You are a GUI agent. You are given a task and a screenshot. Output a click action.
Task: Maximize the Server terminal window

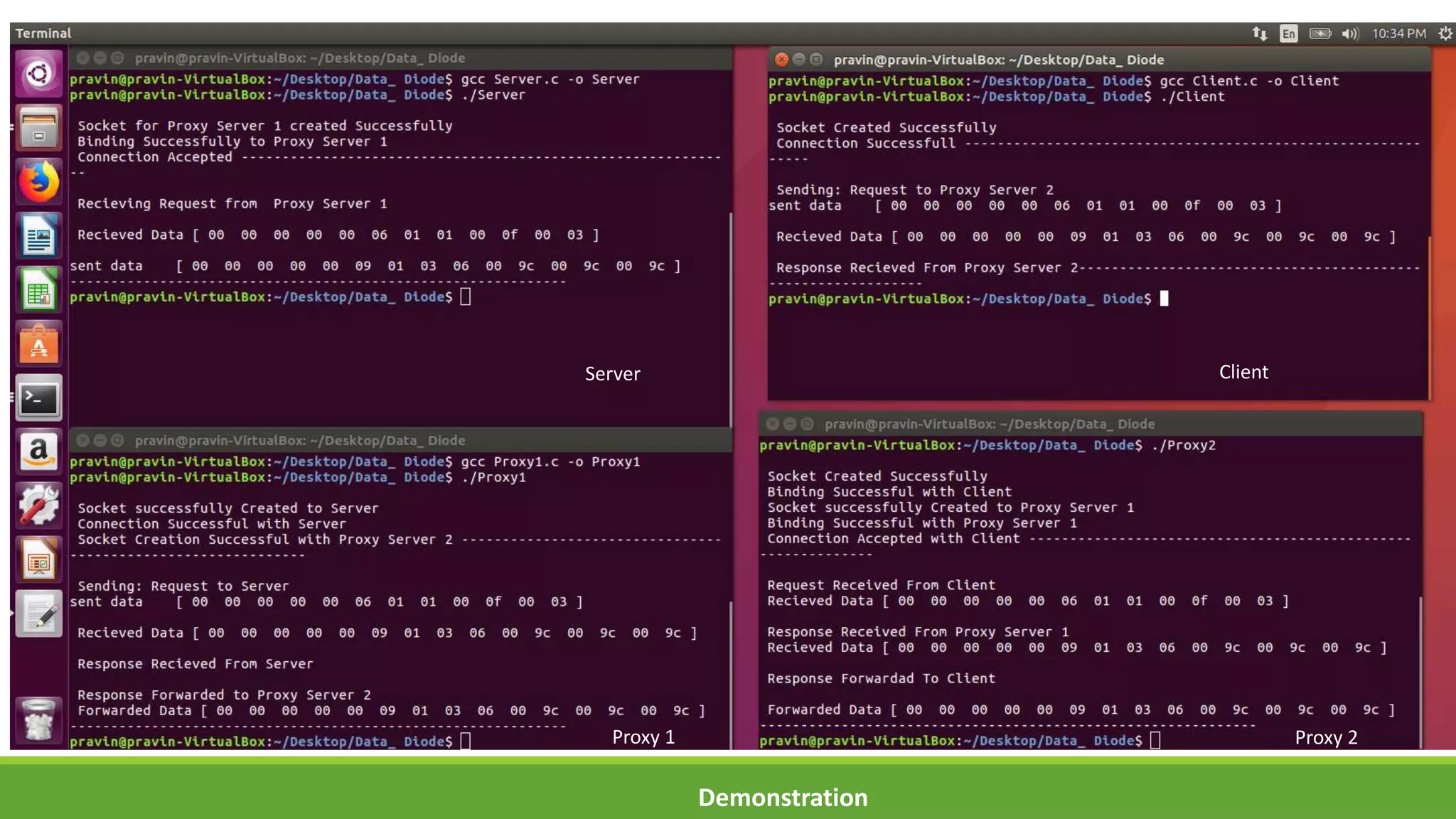coord(117,58)
